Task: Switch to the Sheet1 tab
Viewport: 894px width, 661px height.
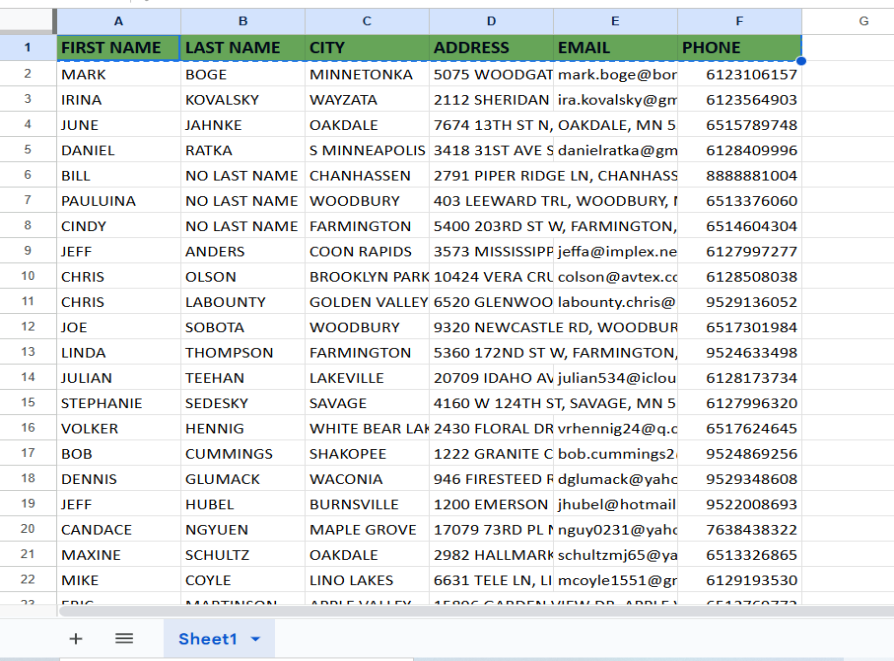Action: (x=207, y=639)
